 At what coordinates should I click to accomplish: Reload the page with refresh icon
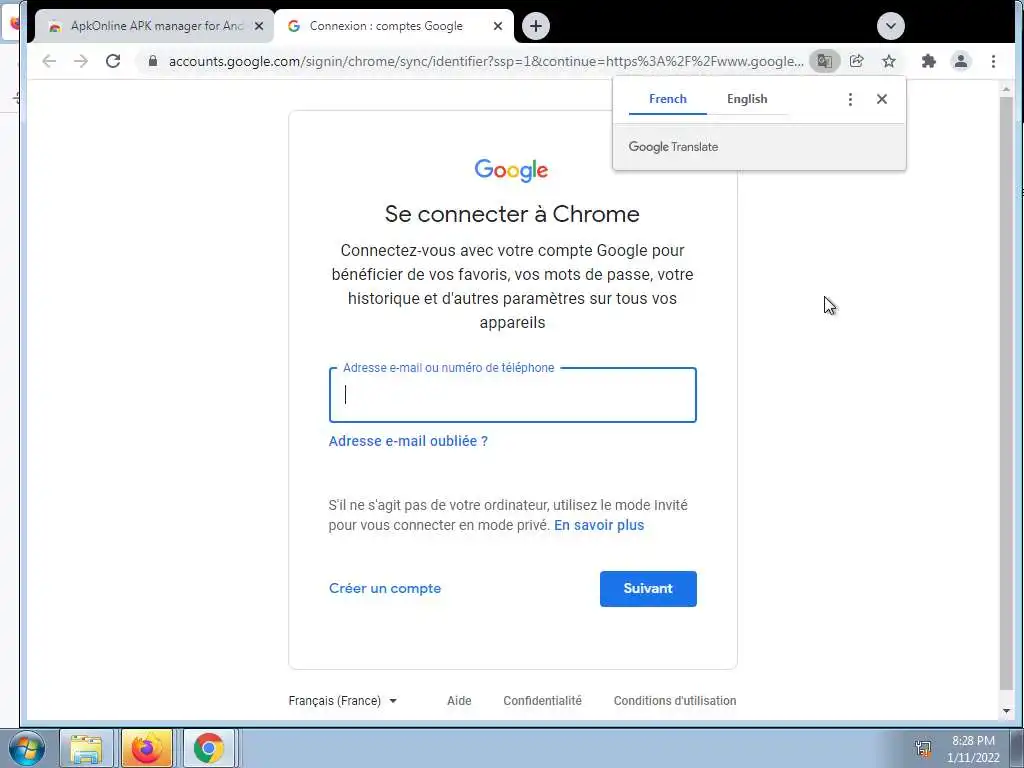click(113, 61)
